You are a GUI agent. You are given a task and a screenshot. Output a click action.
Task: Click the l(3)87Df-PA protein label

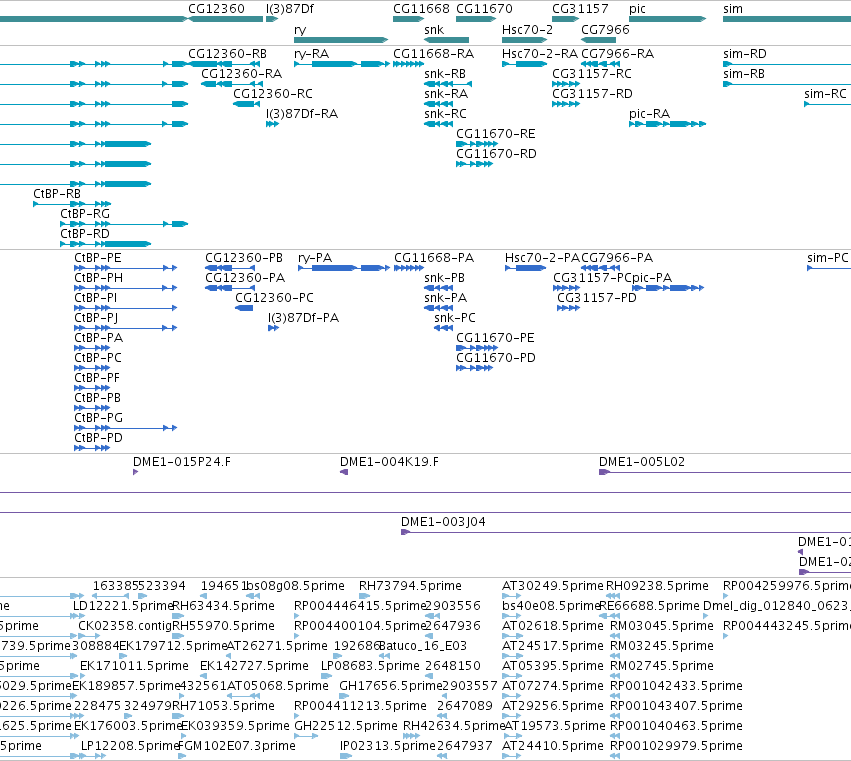303,318
